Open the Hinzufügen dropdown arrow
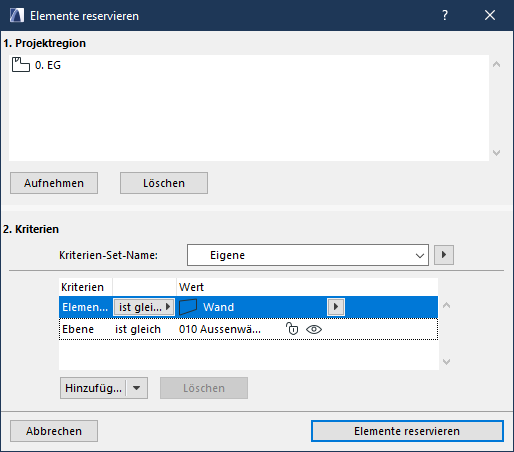Image resolution: width=514 pixels, height=452 pixels. 137,388
